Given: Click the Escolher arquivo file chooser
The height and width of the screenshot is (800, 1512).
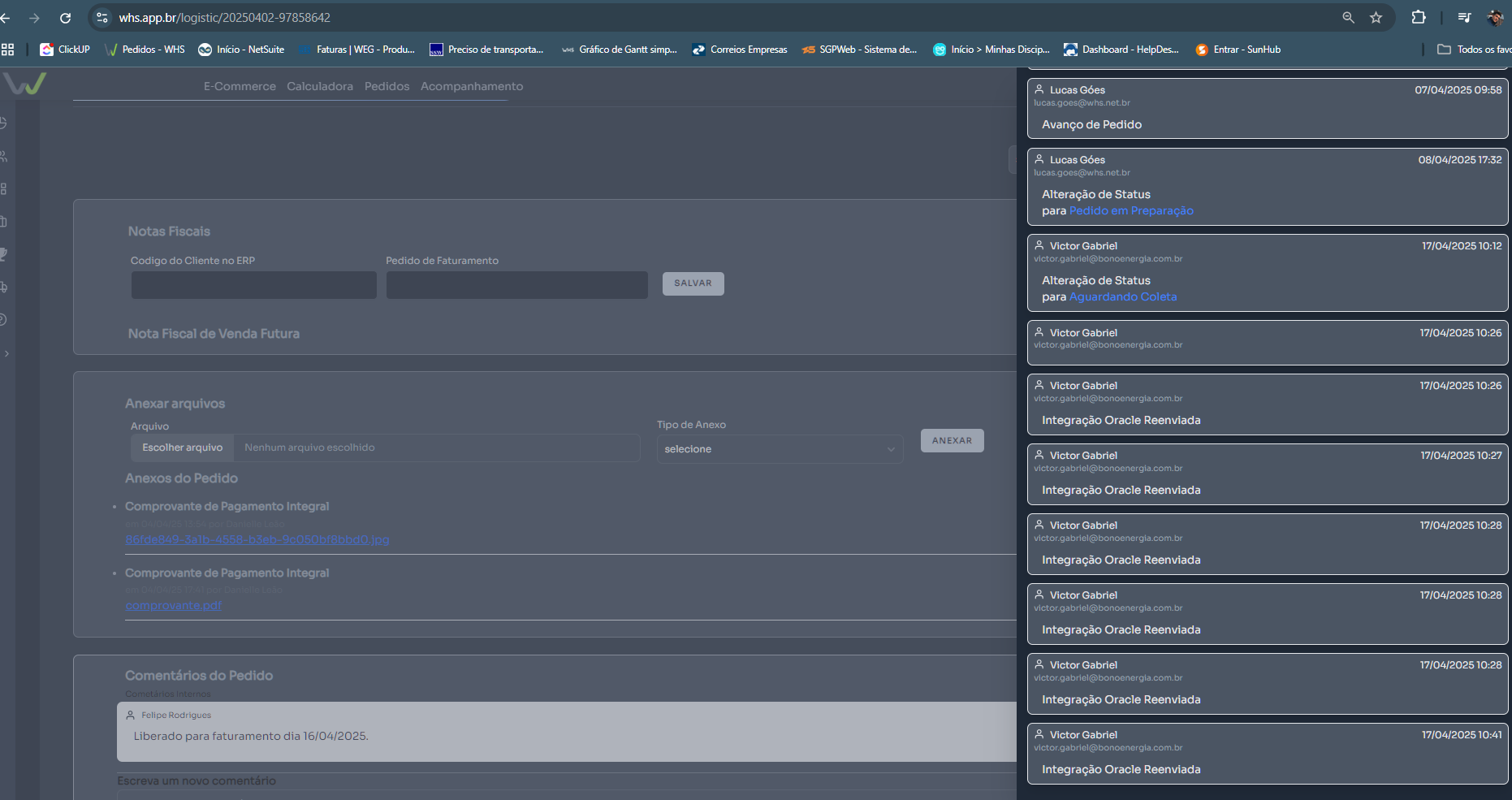Looking at the screenshot, I should [x=182, y=448].
